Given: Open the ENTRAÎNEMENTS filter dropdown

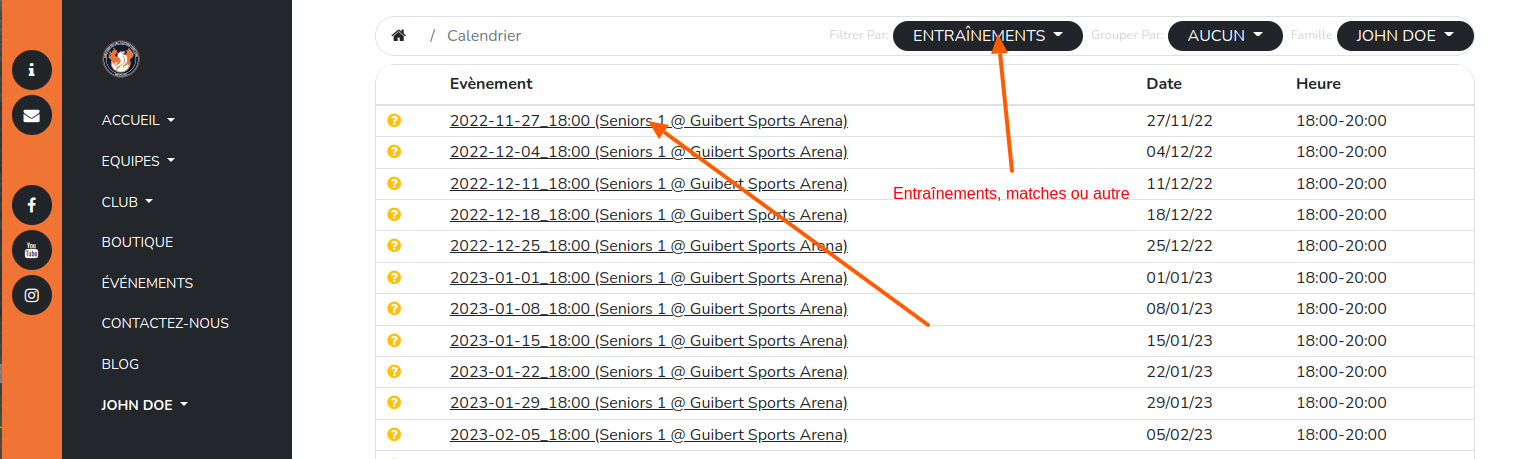Looking at the screenshot, I should pos(987,36).
